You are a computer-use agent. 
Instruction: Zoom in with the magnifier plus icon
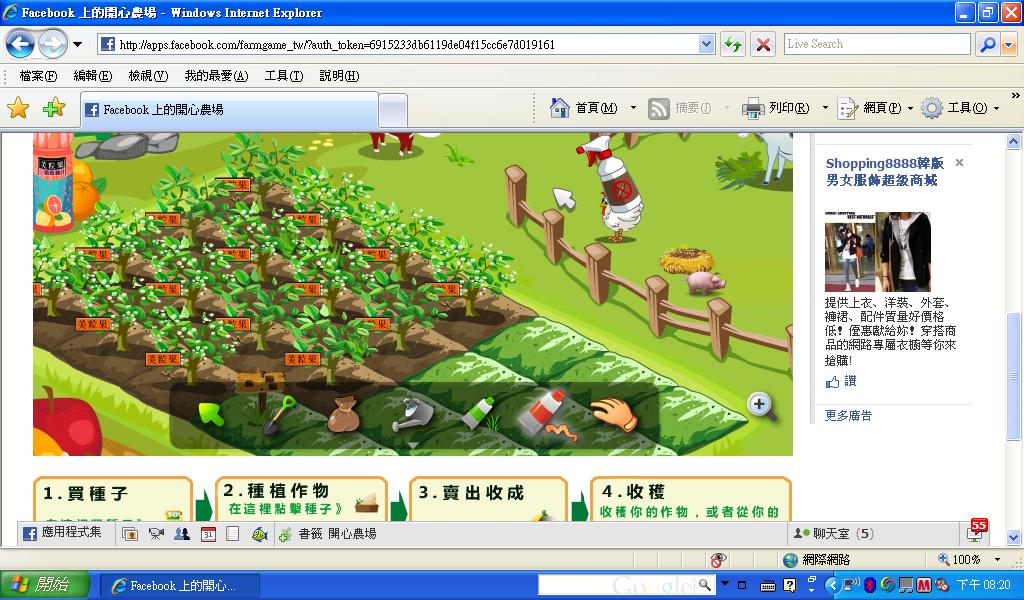(760, 405)
